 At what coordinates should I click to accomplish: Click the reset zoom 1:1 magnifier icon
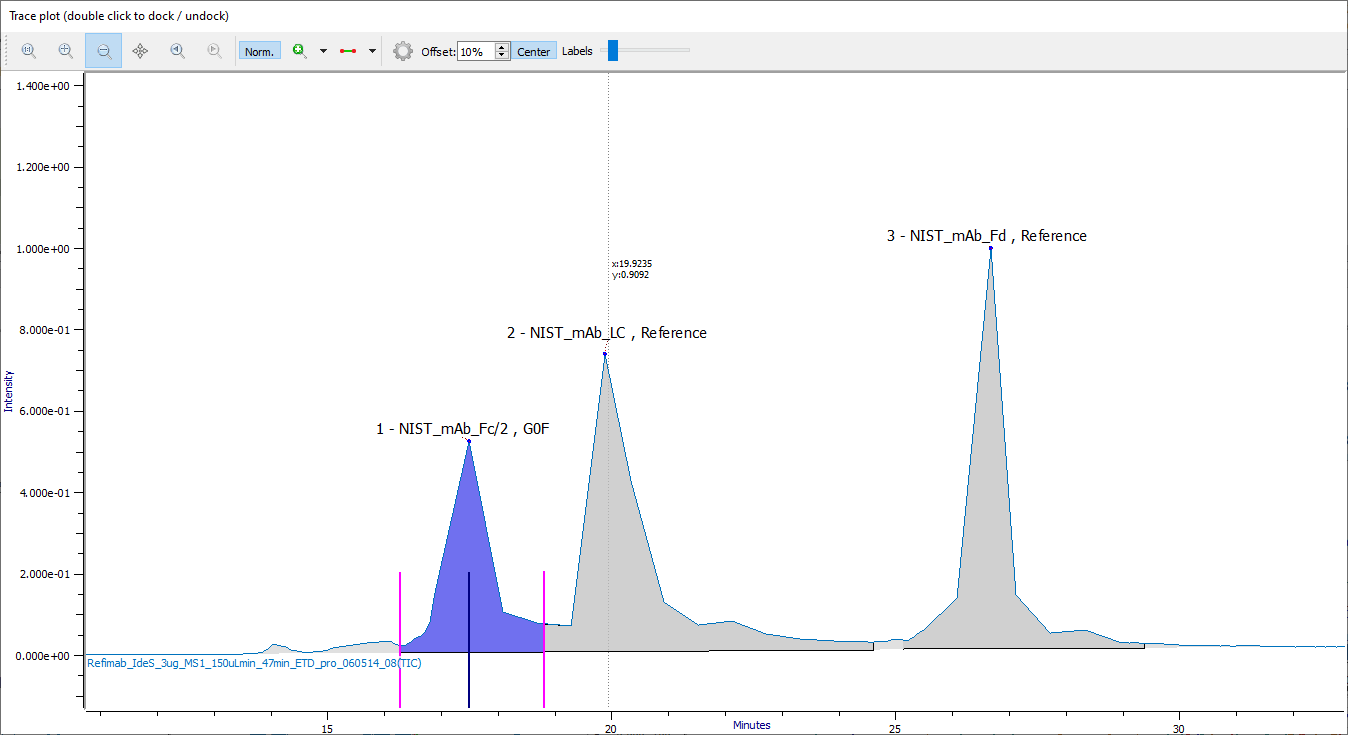[29, 51]
